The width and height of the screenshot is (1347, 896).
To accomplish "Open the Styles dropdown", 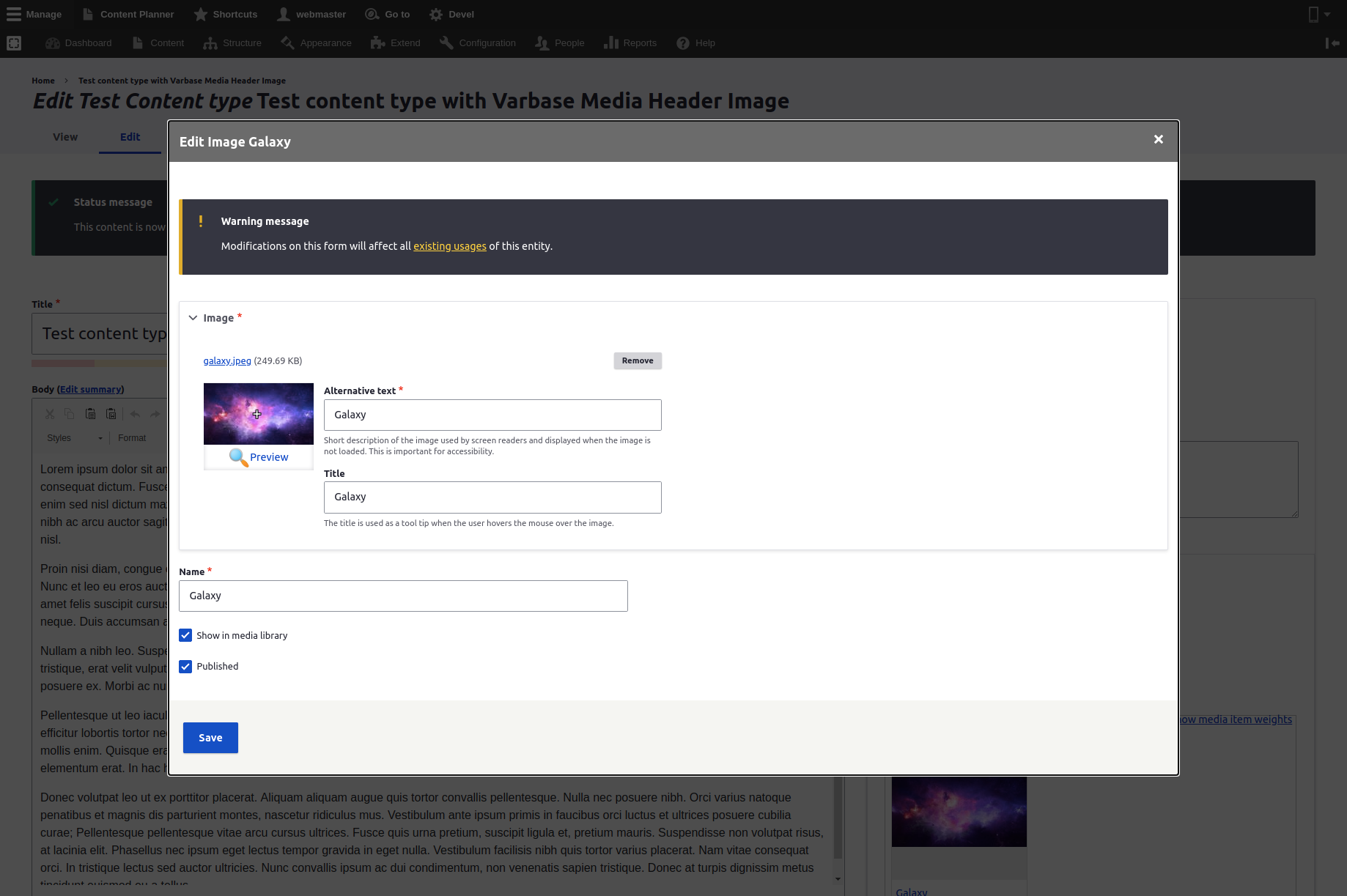I will (x=73, y=437).
